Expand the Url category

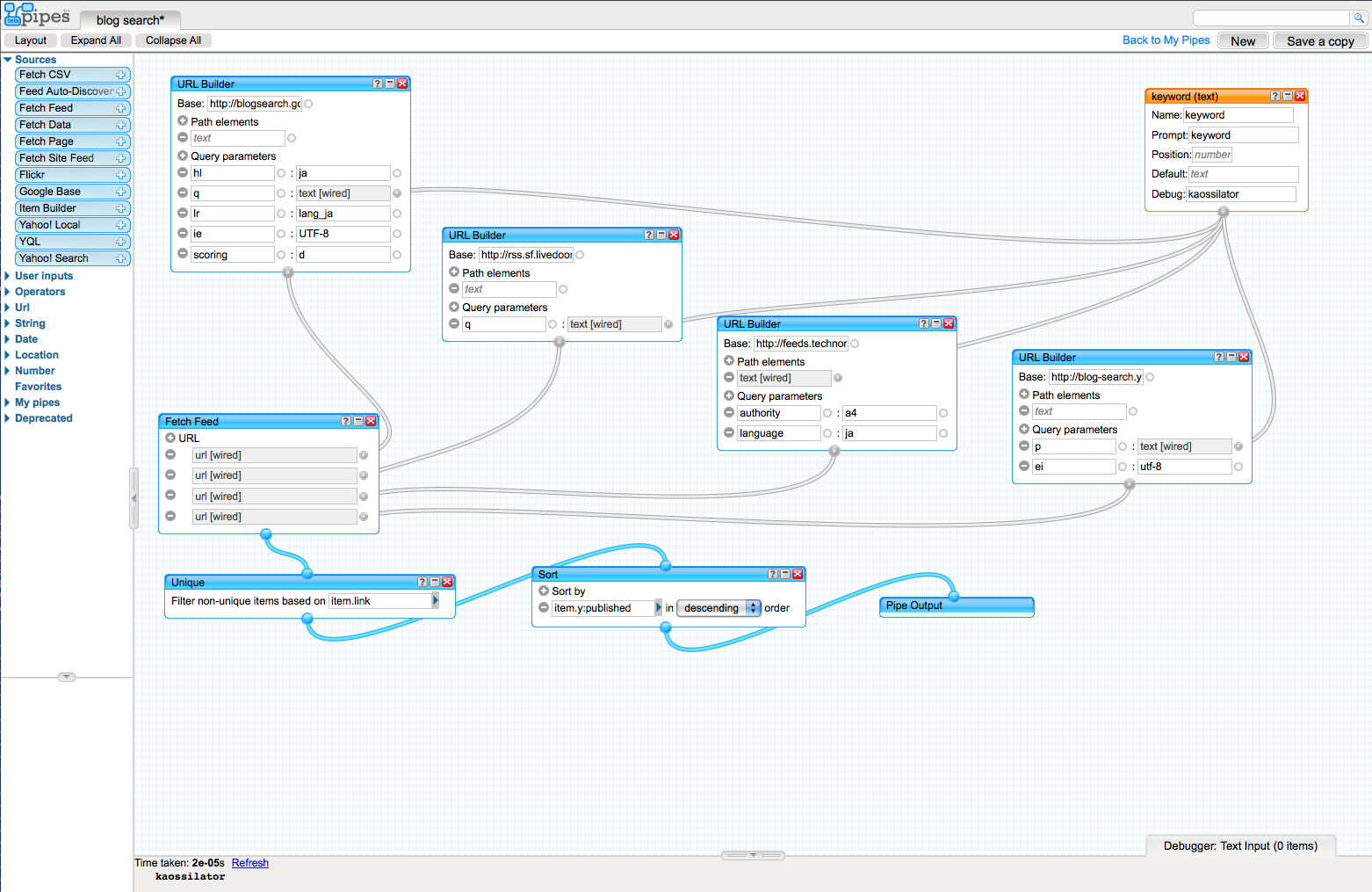click(x=8, y=308)
